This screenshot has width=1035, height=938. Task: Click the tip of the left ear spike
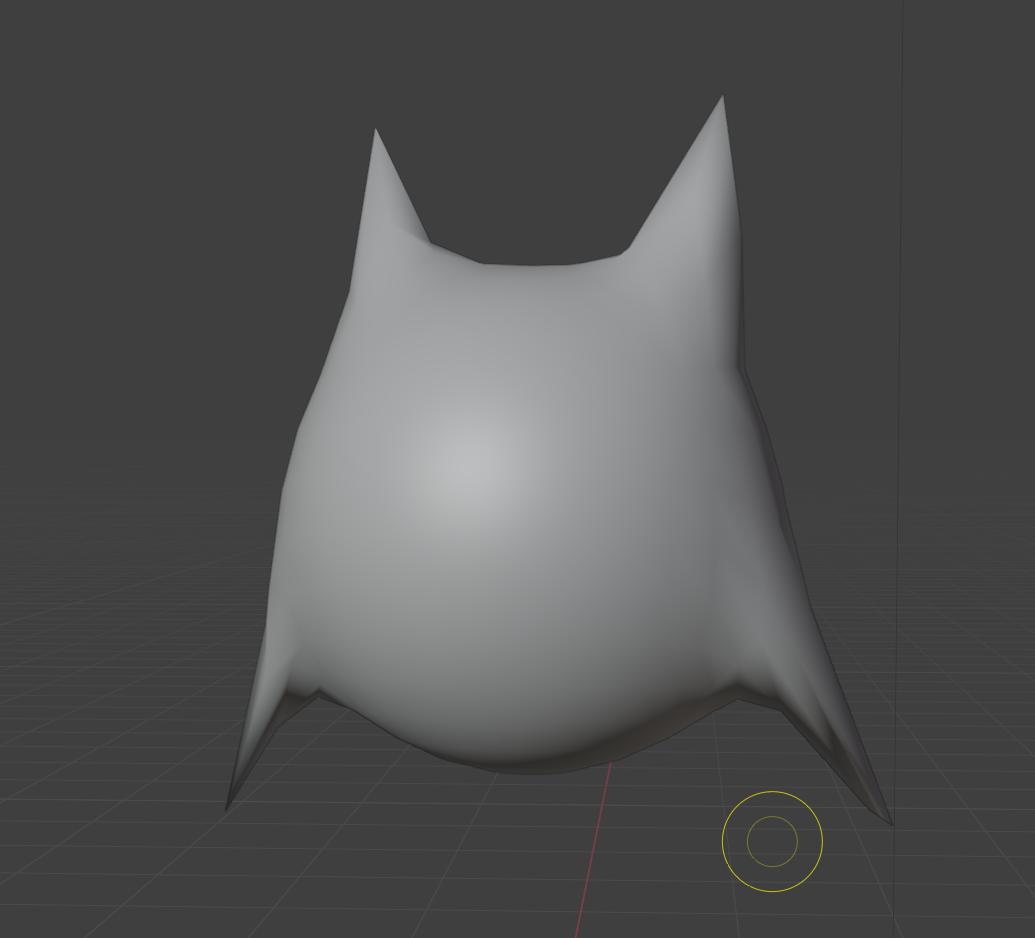click(376, 133)
